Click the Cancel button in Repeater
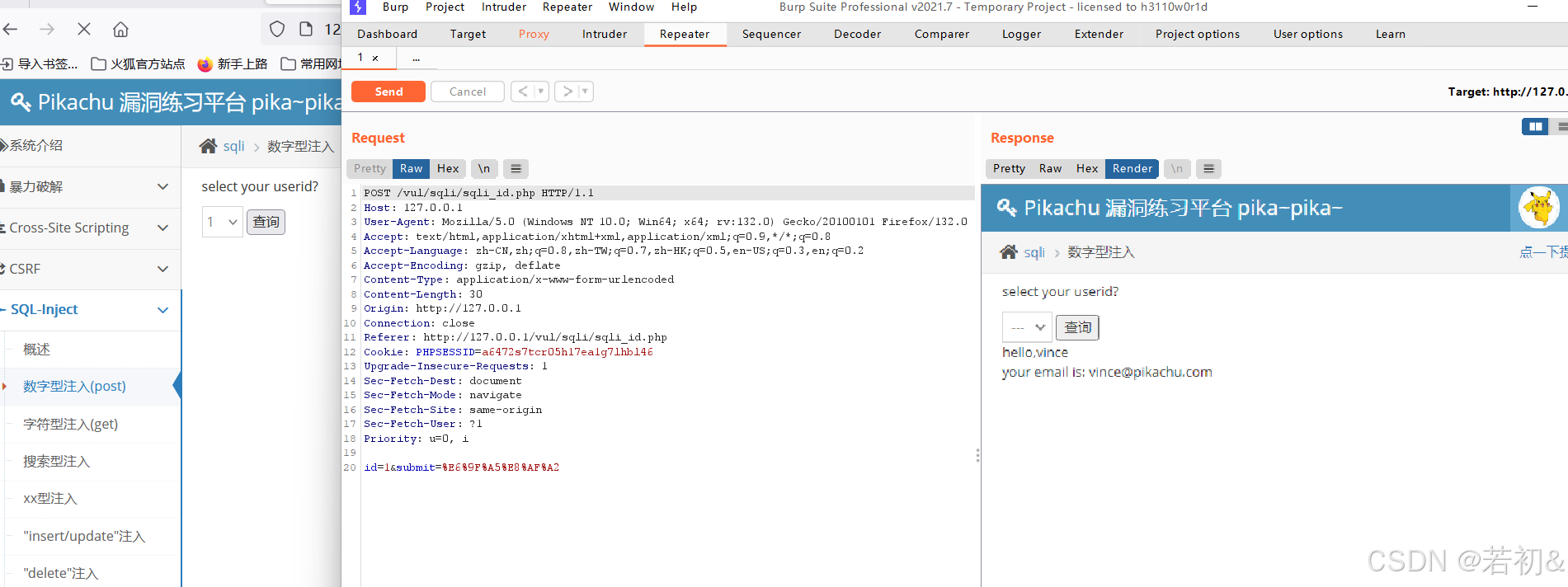 point(468,92)
